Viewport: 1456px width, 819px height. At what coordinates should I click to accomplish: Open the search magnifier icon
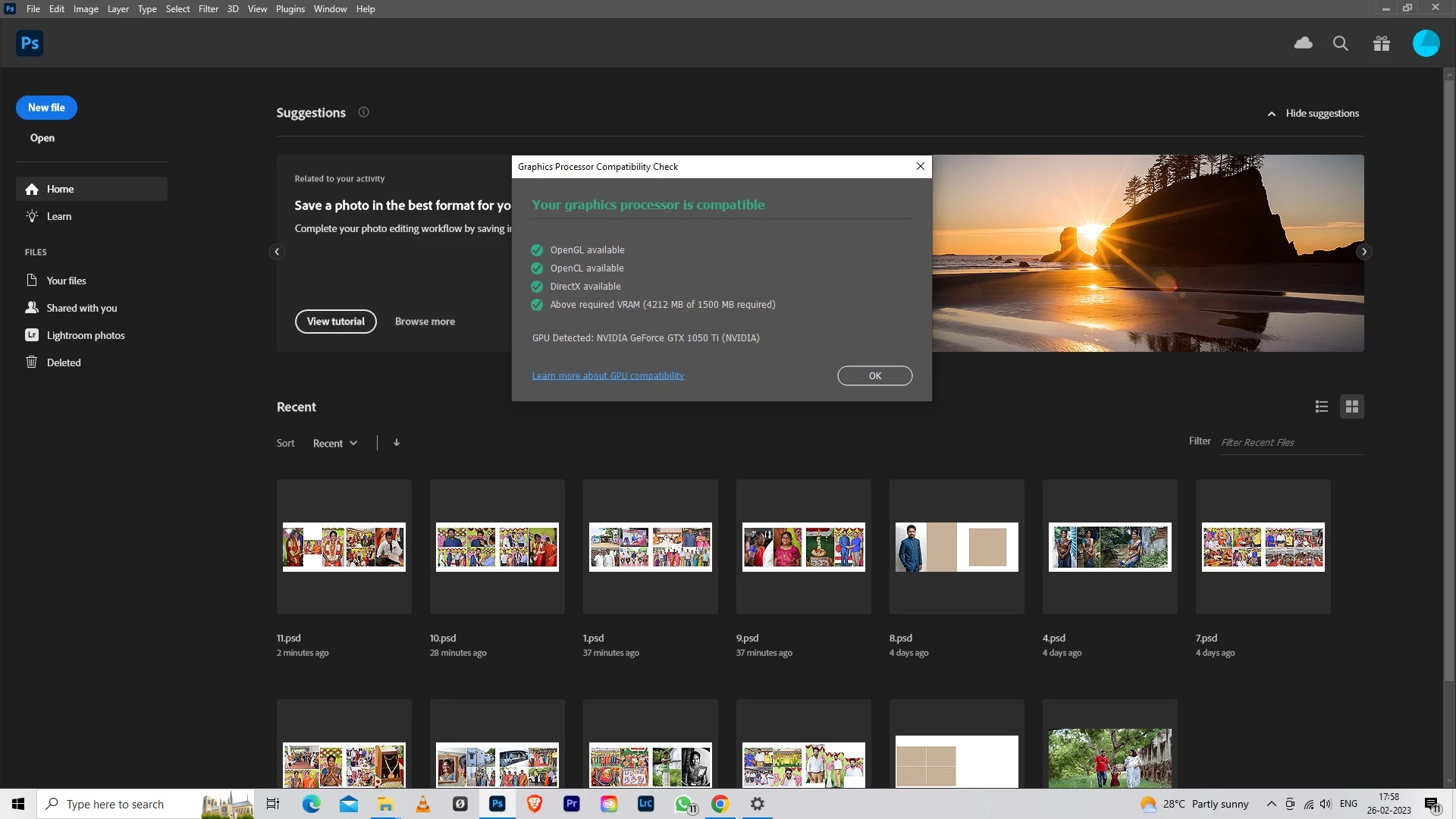click(1340, 43)
